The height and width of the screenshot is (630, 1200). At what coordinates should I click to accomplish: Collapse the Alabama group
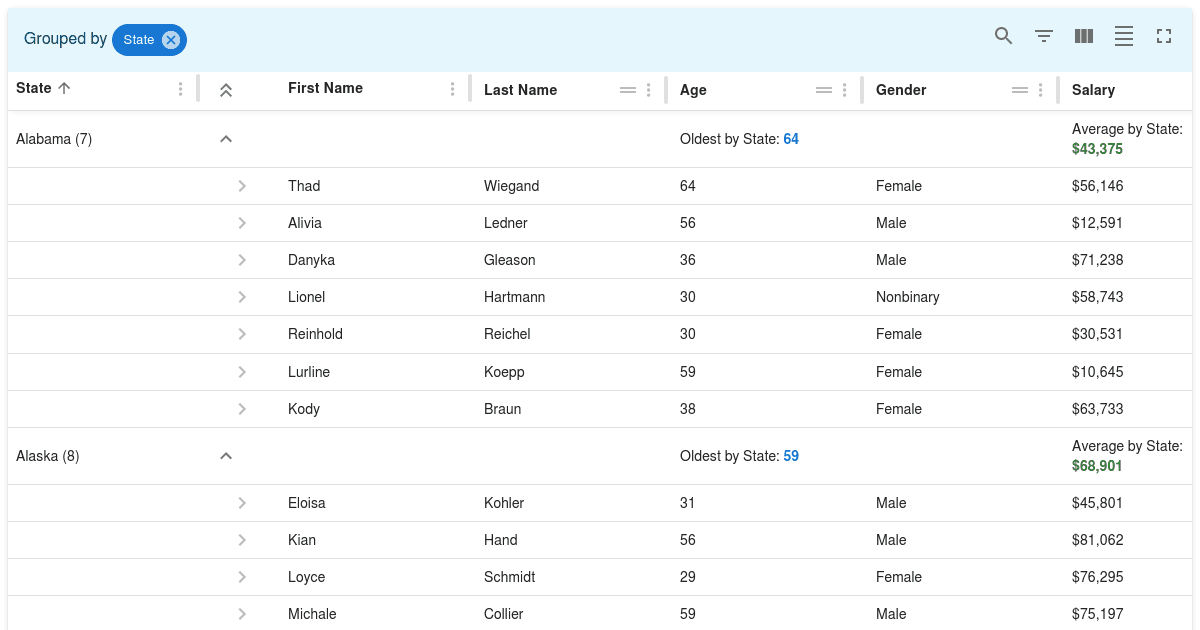tap(226, 138)
